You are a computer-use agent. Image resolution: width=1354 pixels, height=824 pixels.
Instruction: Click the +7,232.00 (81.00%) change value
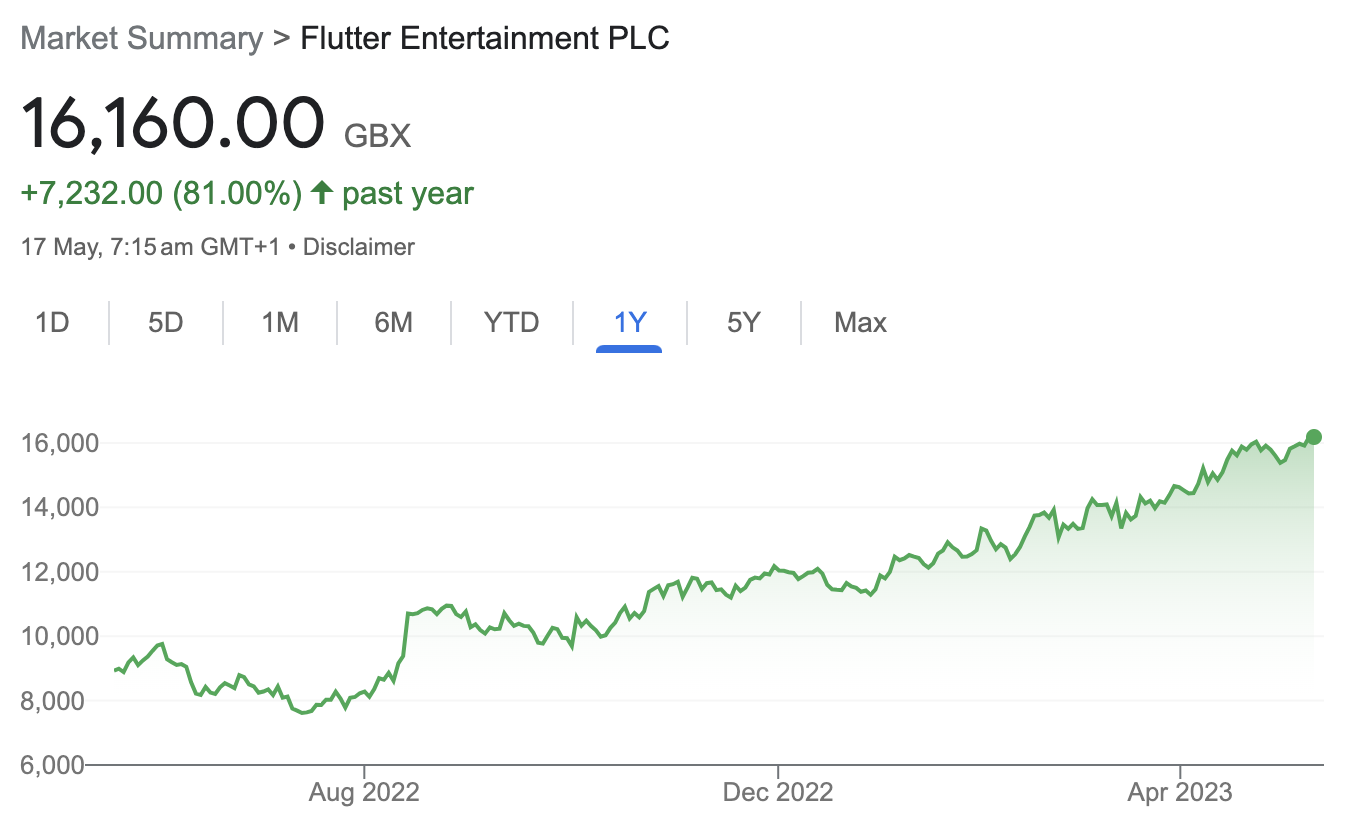tap(162, 193)
